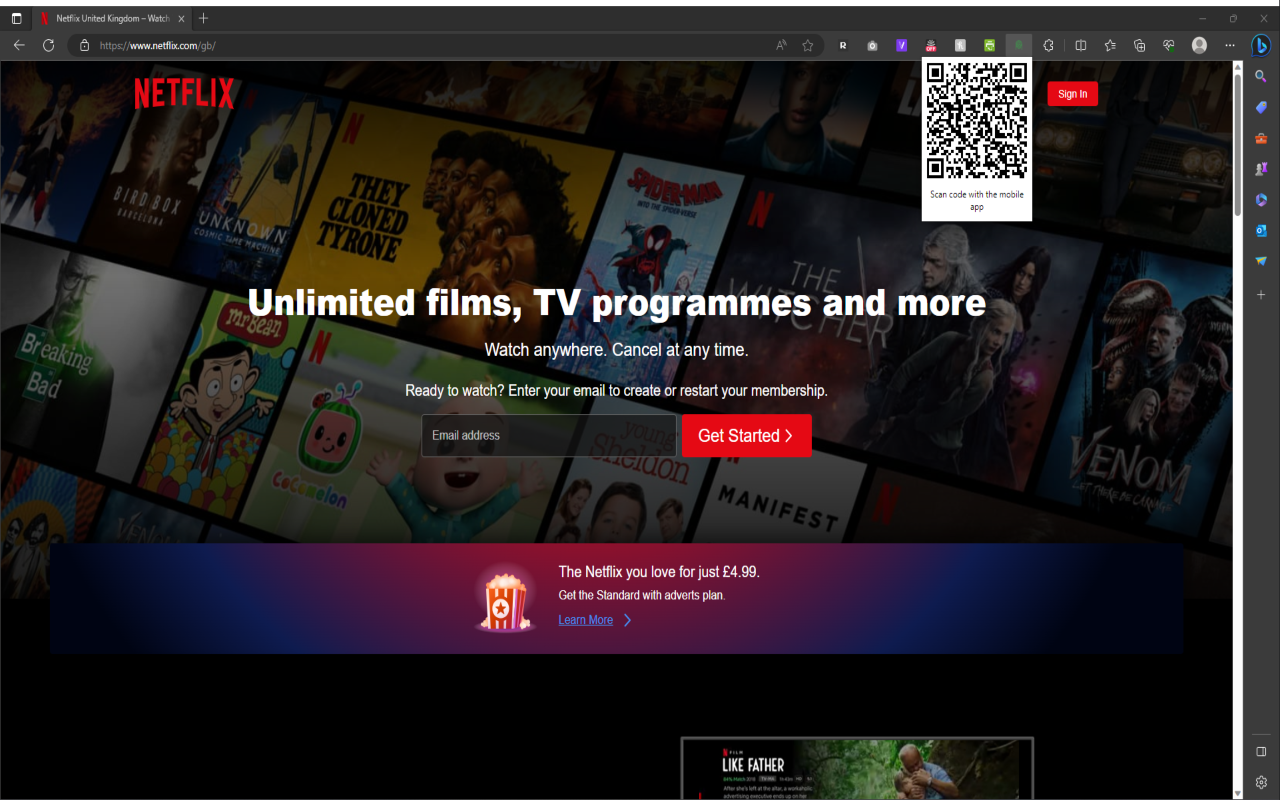The height and width of the screenshot is (800, 1280).
Task: Open the sidebar Search tool
Action: pos(1261,76)
